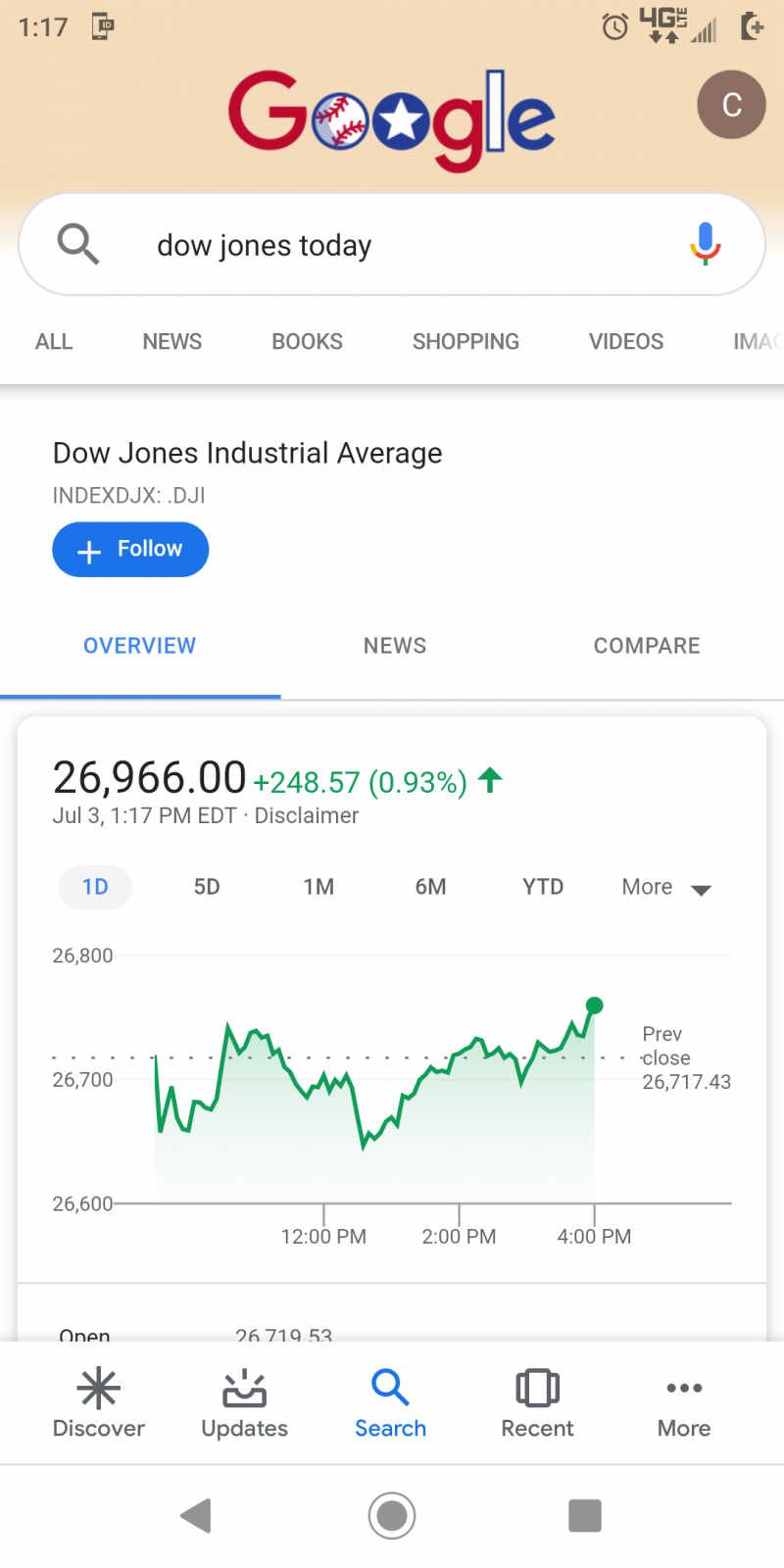Open the Recent pages icon

(537, 1388)
